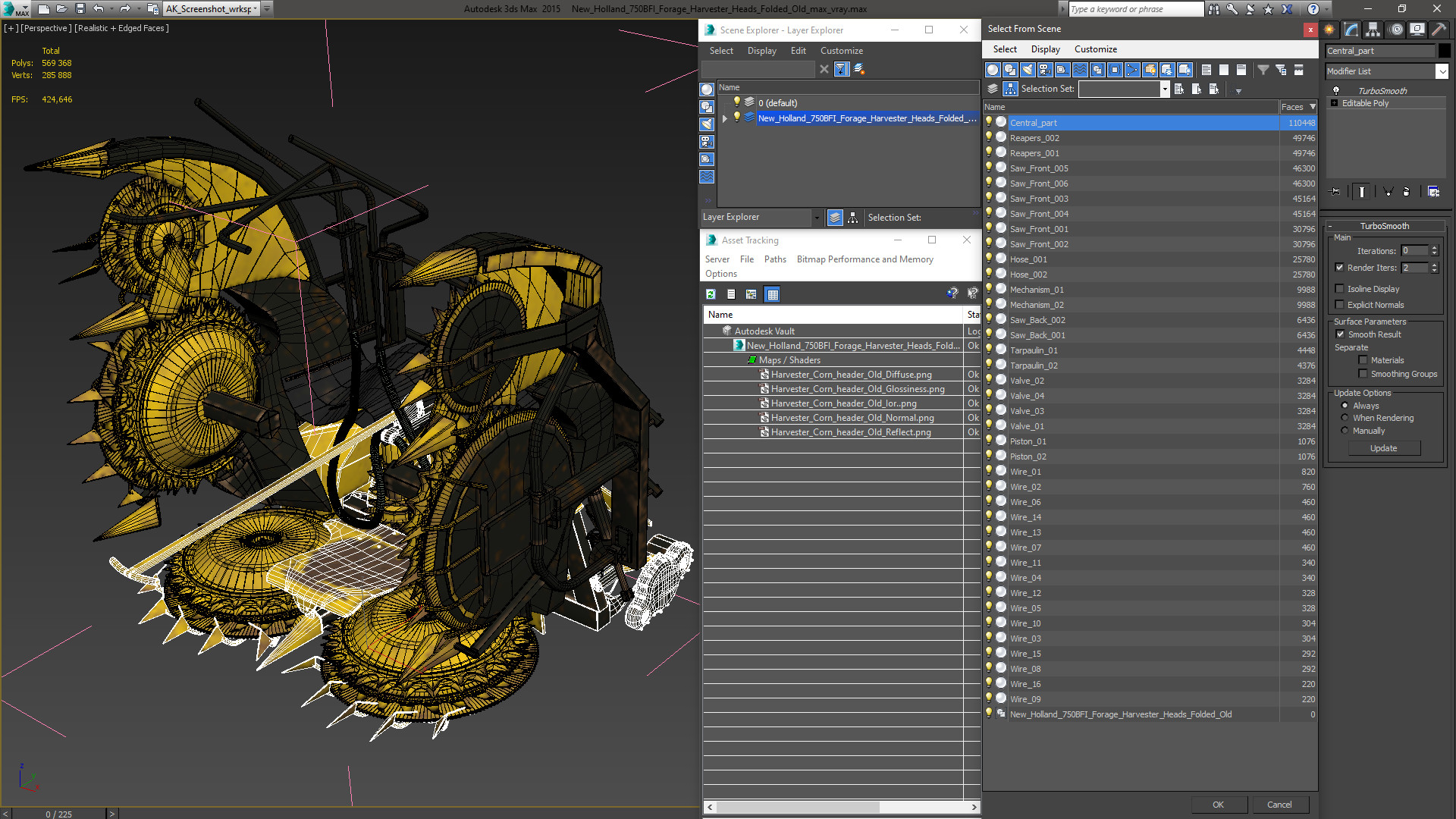Toggle Display Cameras filter in Select From Scene
The image size is (1456, 819).
pyautogui.click(x=1045, y=70)
